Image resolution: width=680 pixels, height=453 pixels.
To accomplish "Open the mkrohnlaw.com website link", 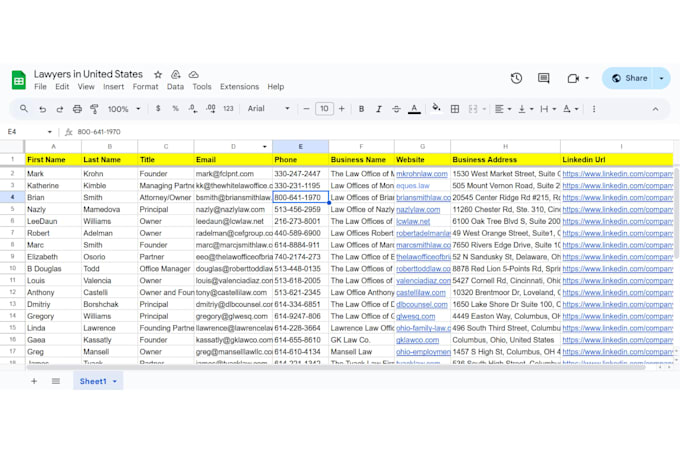I will (x=422, y=174).
